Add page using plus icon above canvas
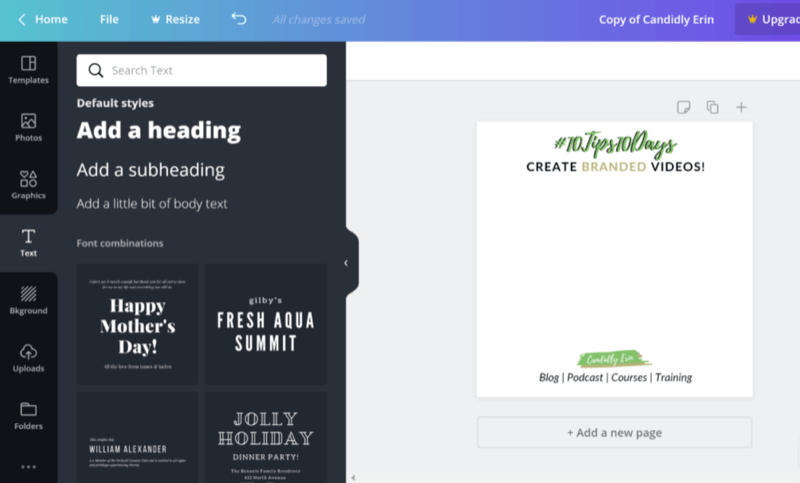The image size is (800, 483). coord(741,107)
